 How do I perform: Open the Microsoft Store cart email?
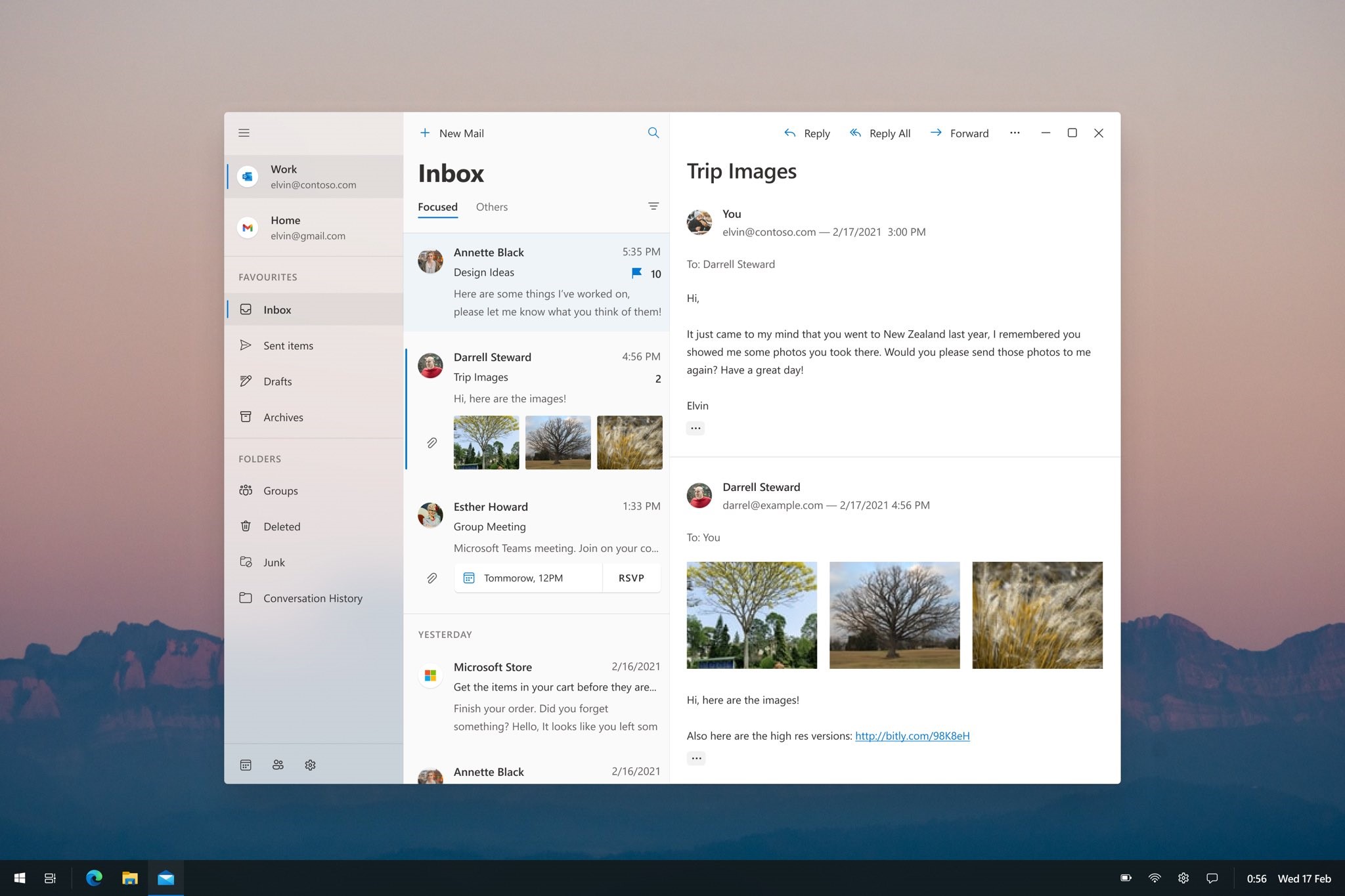point(537,697)
